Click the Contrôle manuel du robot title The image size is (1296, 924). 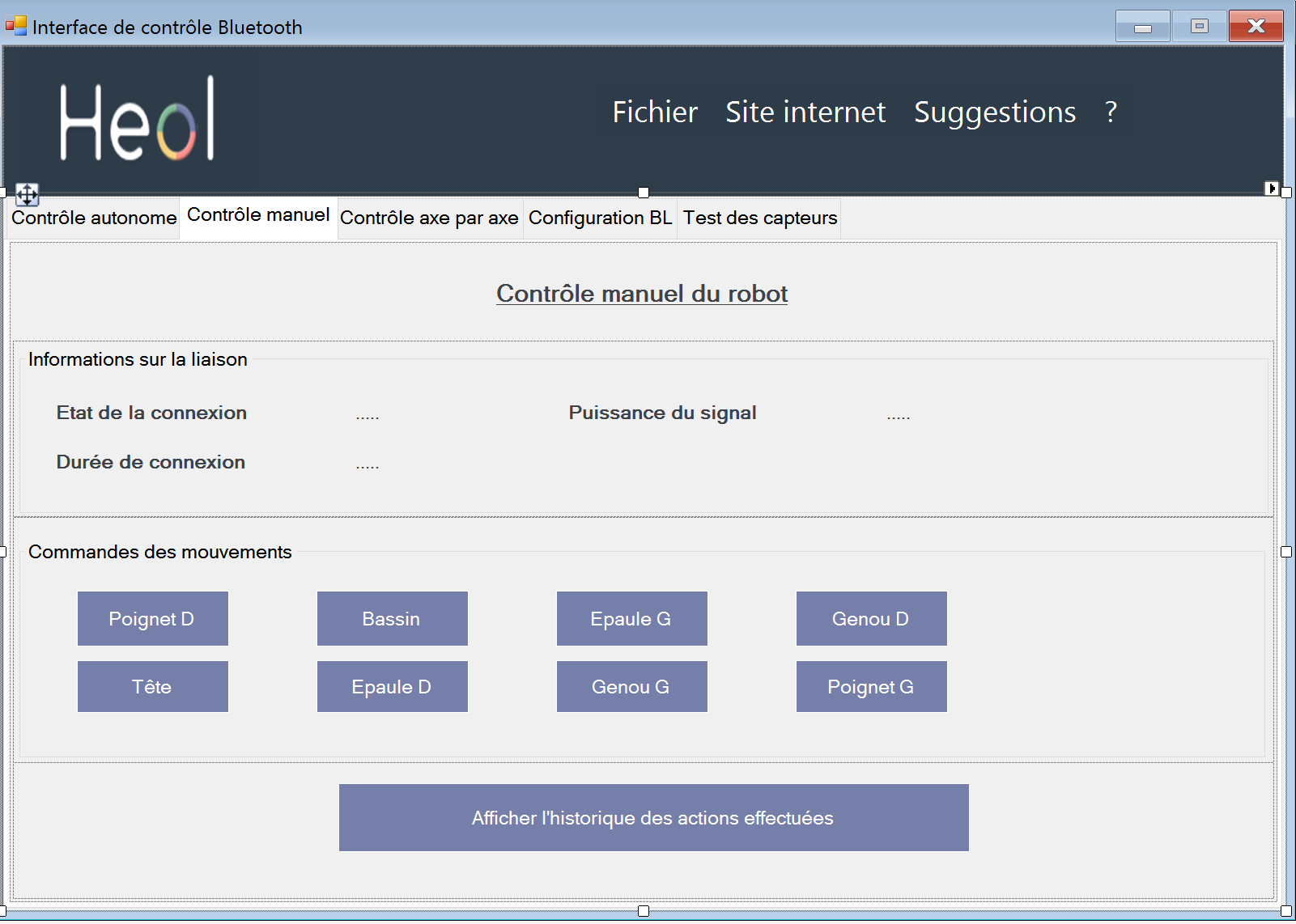coord(642,294)
